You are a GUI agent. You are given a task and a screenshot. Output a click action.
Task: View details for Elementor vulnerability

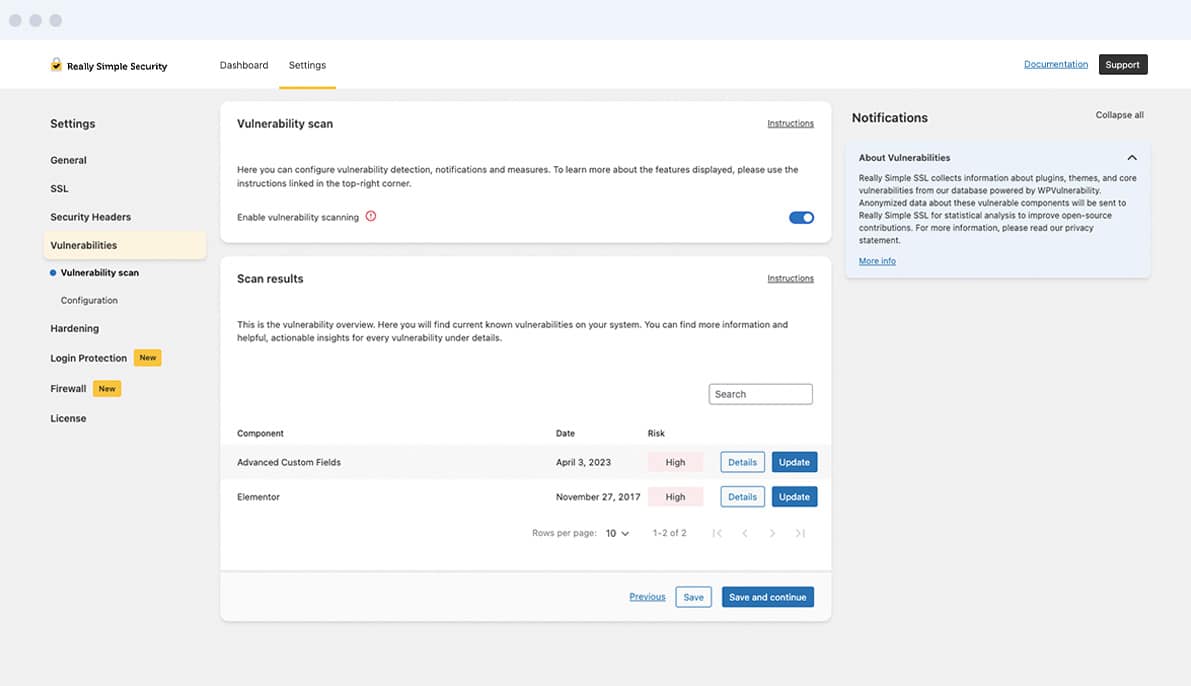pyautogui.click(x=742, y=496)
